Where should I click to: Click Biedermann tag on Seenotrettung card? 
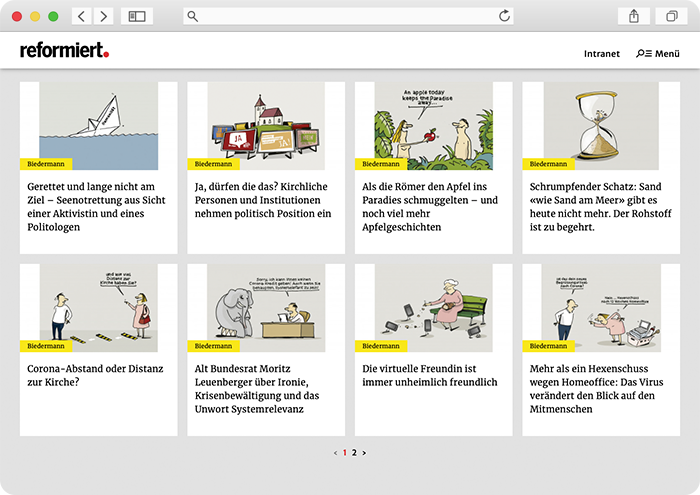pyautogui.click(x=46, y=164)
